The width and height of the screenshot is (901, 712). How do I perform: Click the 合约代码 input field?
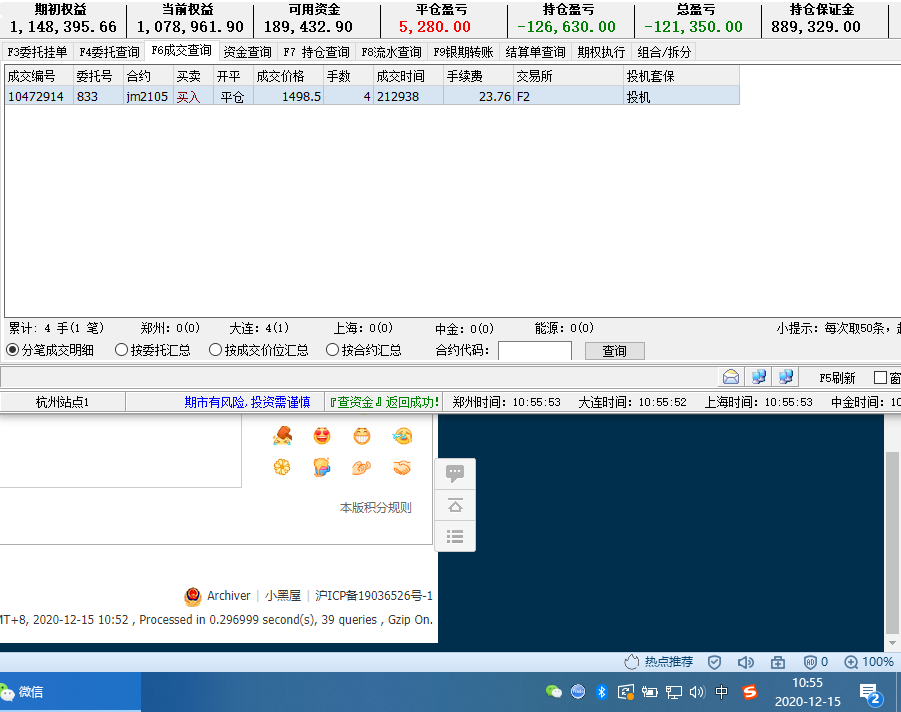tap(534, 351)
